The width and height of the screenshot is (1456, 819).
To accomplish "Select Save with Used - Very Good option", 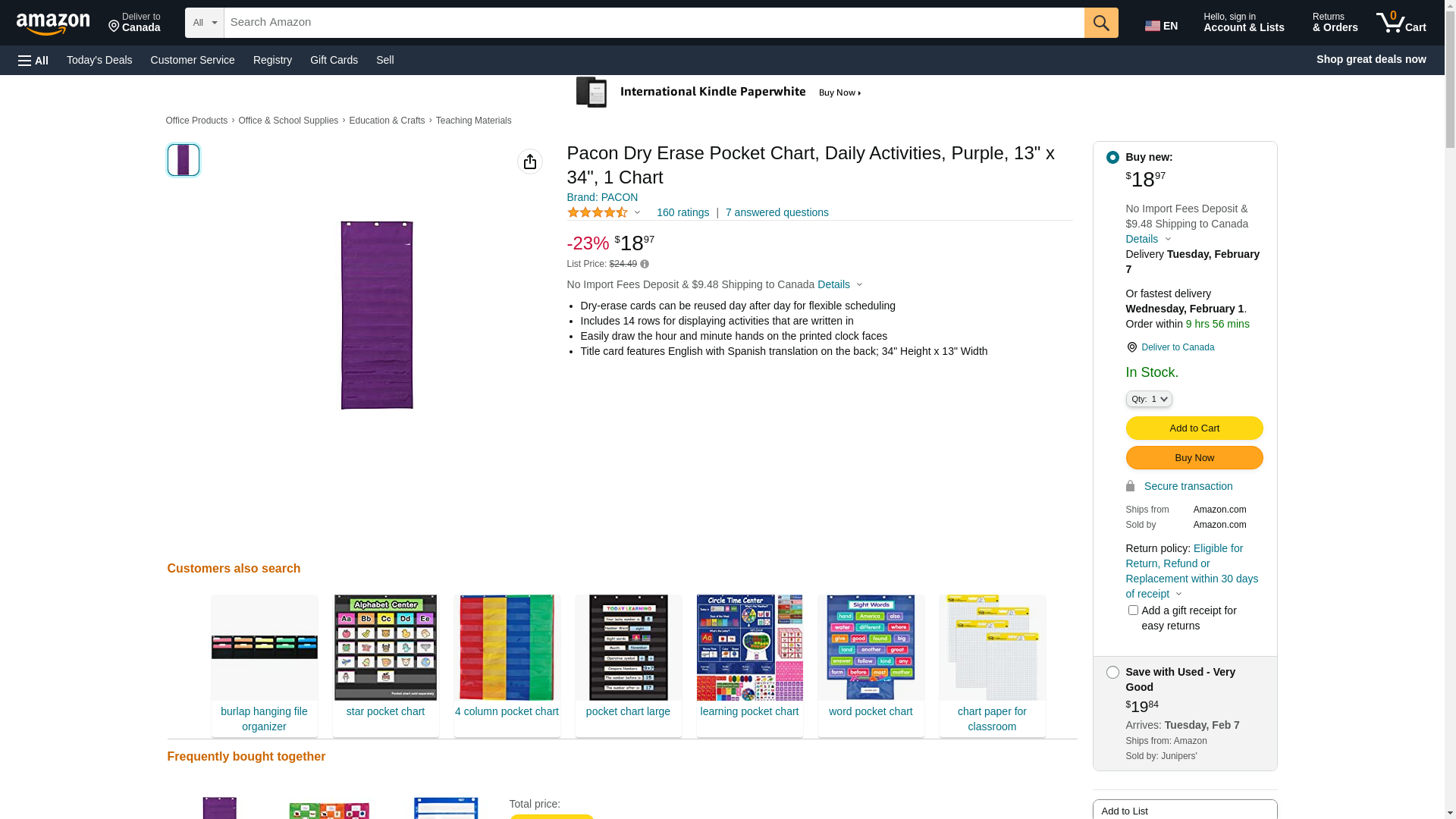I will click(x=1112, y=673).
